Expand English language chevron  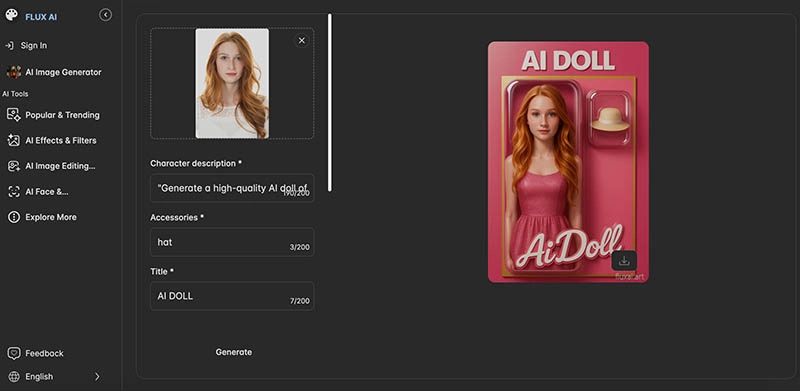pyautogui.click(x=97, y=377)
